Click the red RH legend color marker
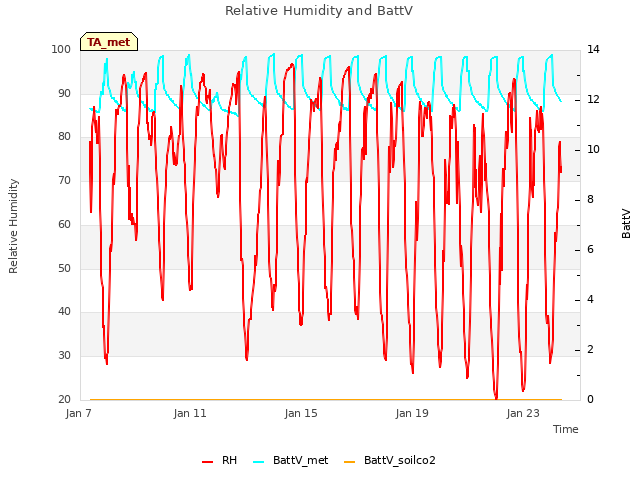Image resolution: width=640 pixels, height=480 pixels. pos(207,462)
